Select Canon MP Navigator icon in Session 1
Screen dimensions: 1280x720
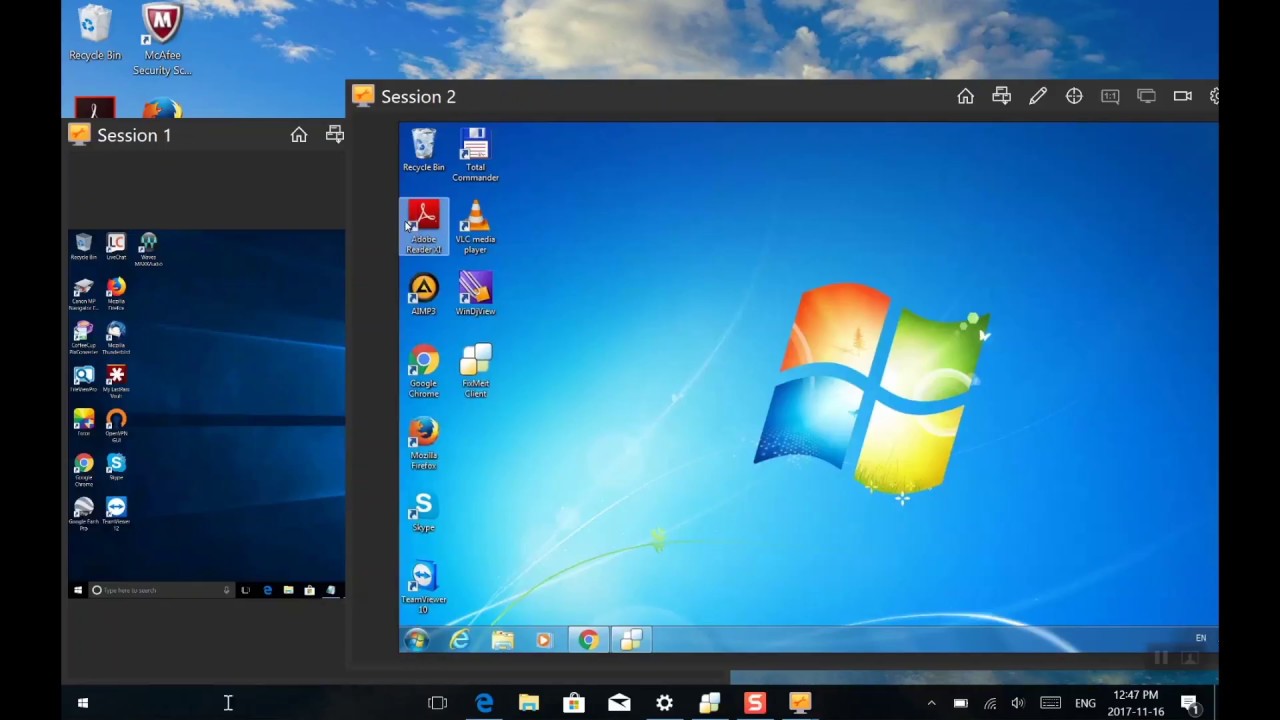tap(84, 294)
